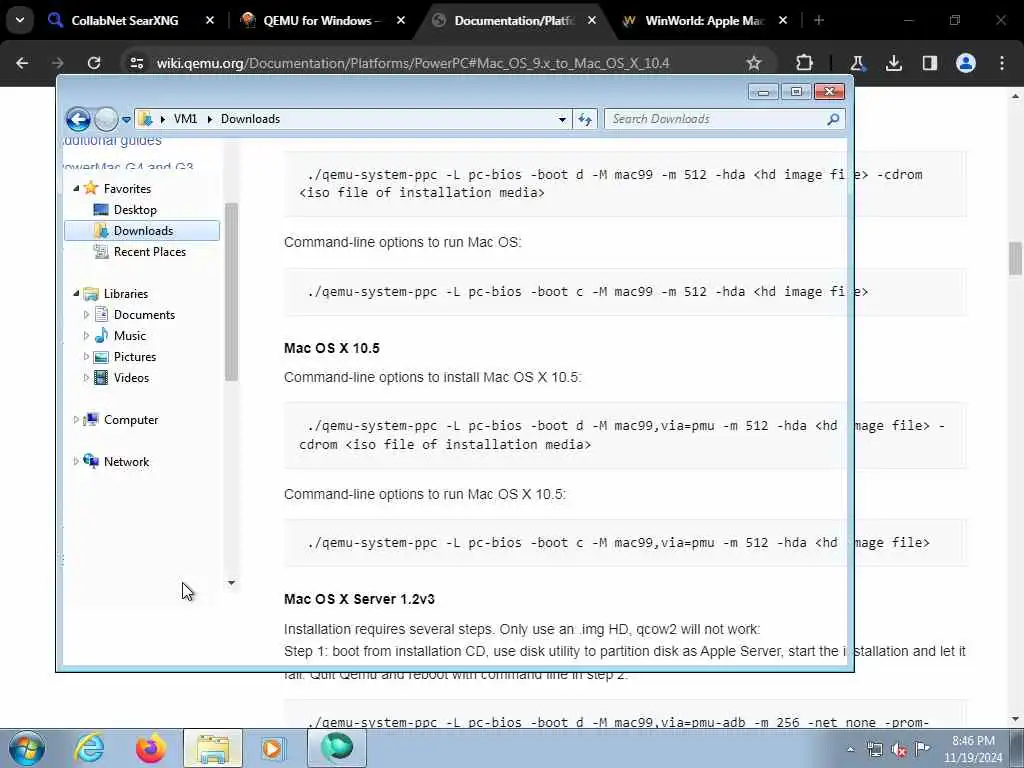Switch to the QEMU for Windows tab
This screenshot has width=1024, height=768.
[318, 20]
